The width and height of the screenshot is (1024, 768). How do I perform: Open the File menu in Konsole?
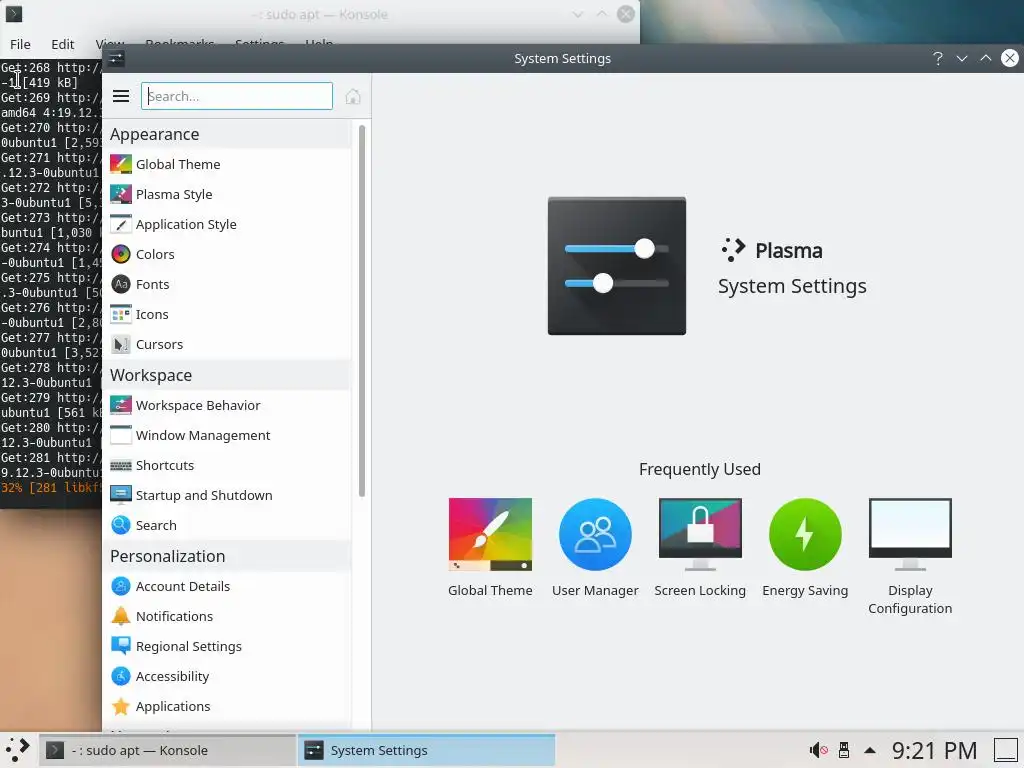pos(20,44)
